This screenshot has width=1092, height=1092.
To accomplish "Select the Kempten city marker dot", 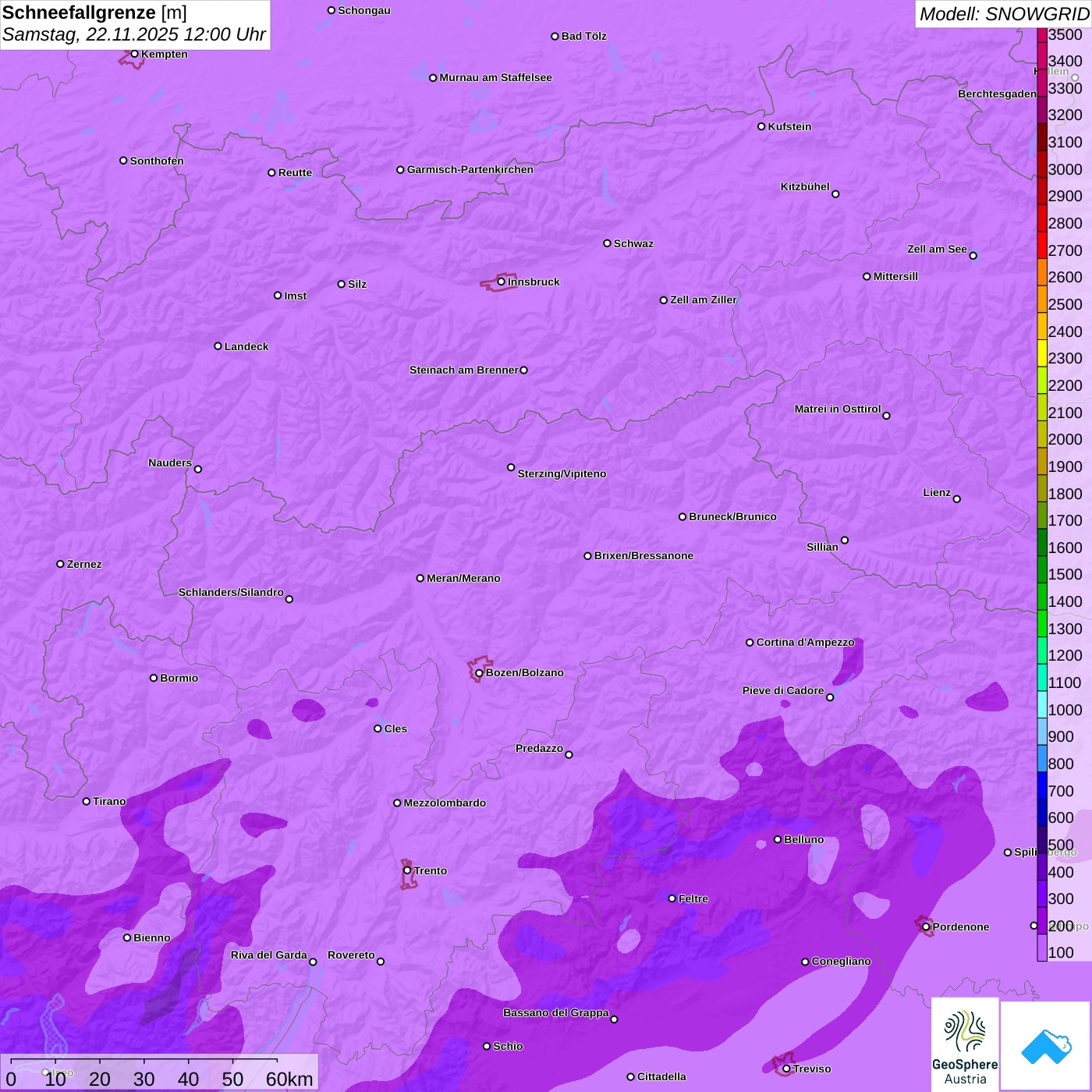I will pyautogui.click(x=134, y=54).
